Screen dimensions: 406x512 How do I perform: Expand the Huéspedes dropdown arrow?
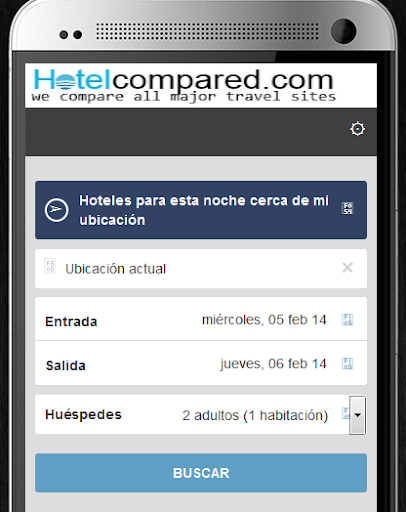point(358,415)
